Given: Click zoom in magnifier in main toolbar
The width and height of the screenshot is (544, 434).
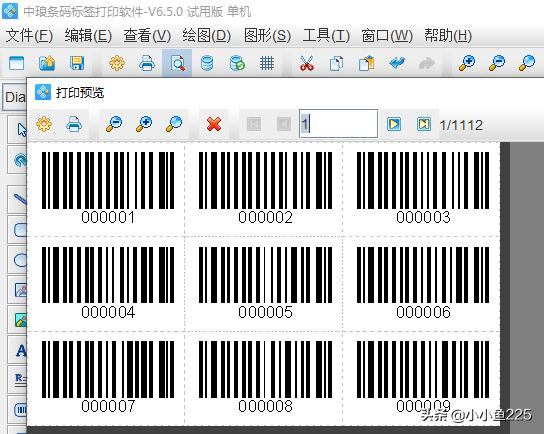Looking at the screenshot, I should tap(467, 63).
